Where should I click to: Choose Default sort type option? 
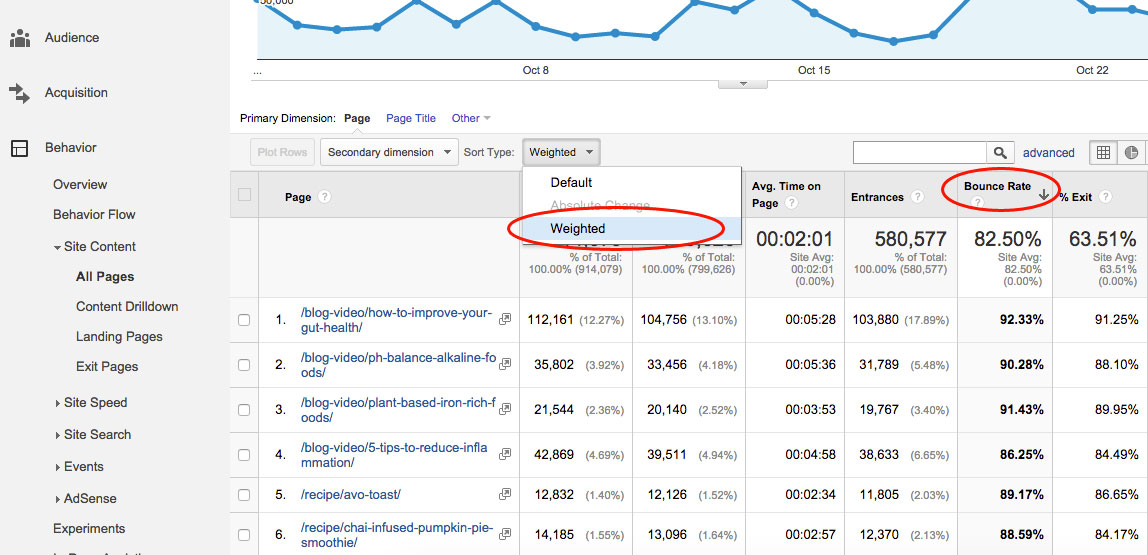click(x=571, y=183)
